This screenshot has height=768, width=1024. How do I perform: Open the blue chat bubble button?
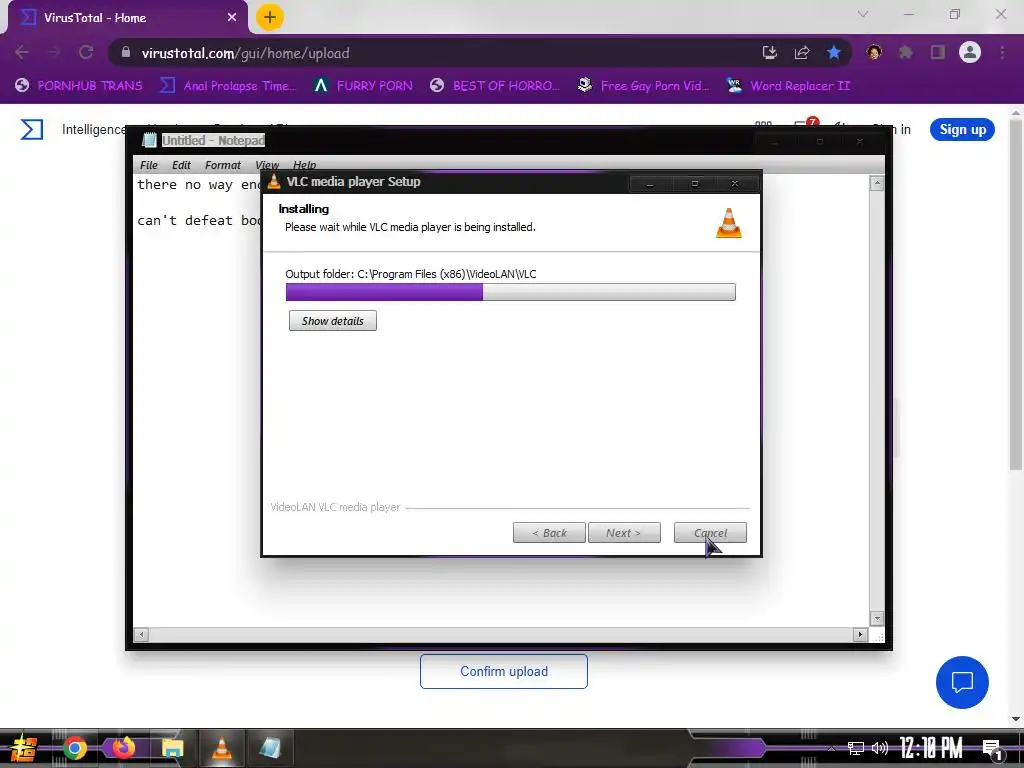(x=962, y=682)
